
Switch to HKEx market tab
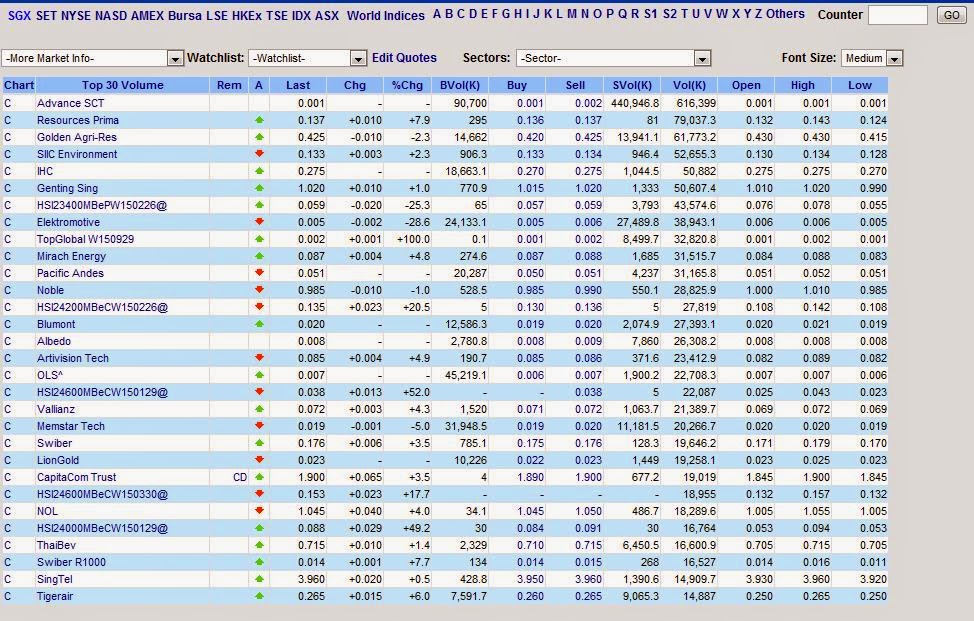click(x=247, y=16)
